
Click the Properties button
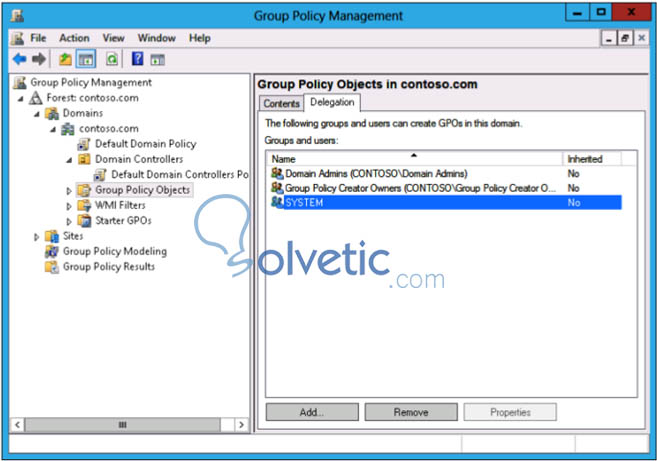click(510, 412)
